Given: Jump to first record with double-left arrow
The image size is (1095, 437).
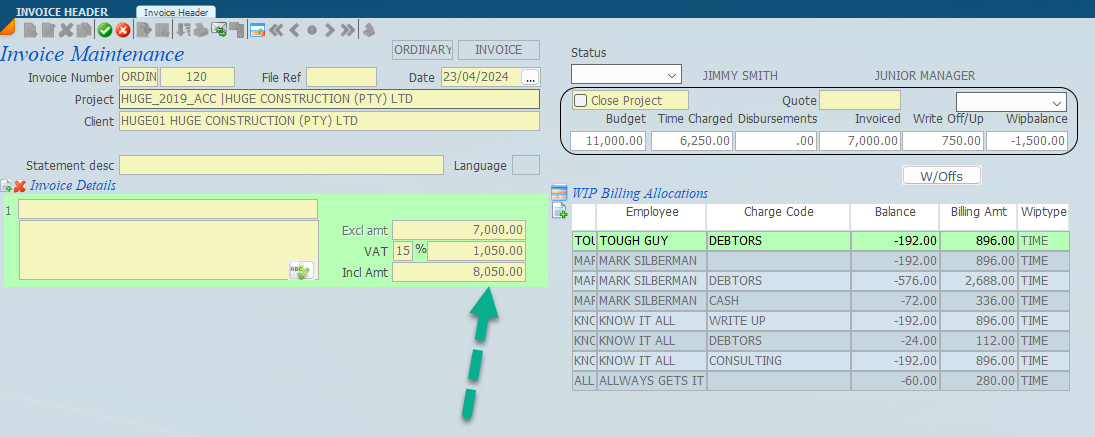Looking at the screenshot, I should point(275,30).
